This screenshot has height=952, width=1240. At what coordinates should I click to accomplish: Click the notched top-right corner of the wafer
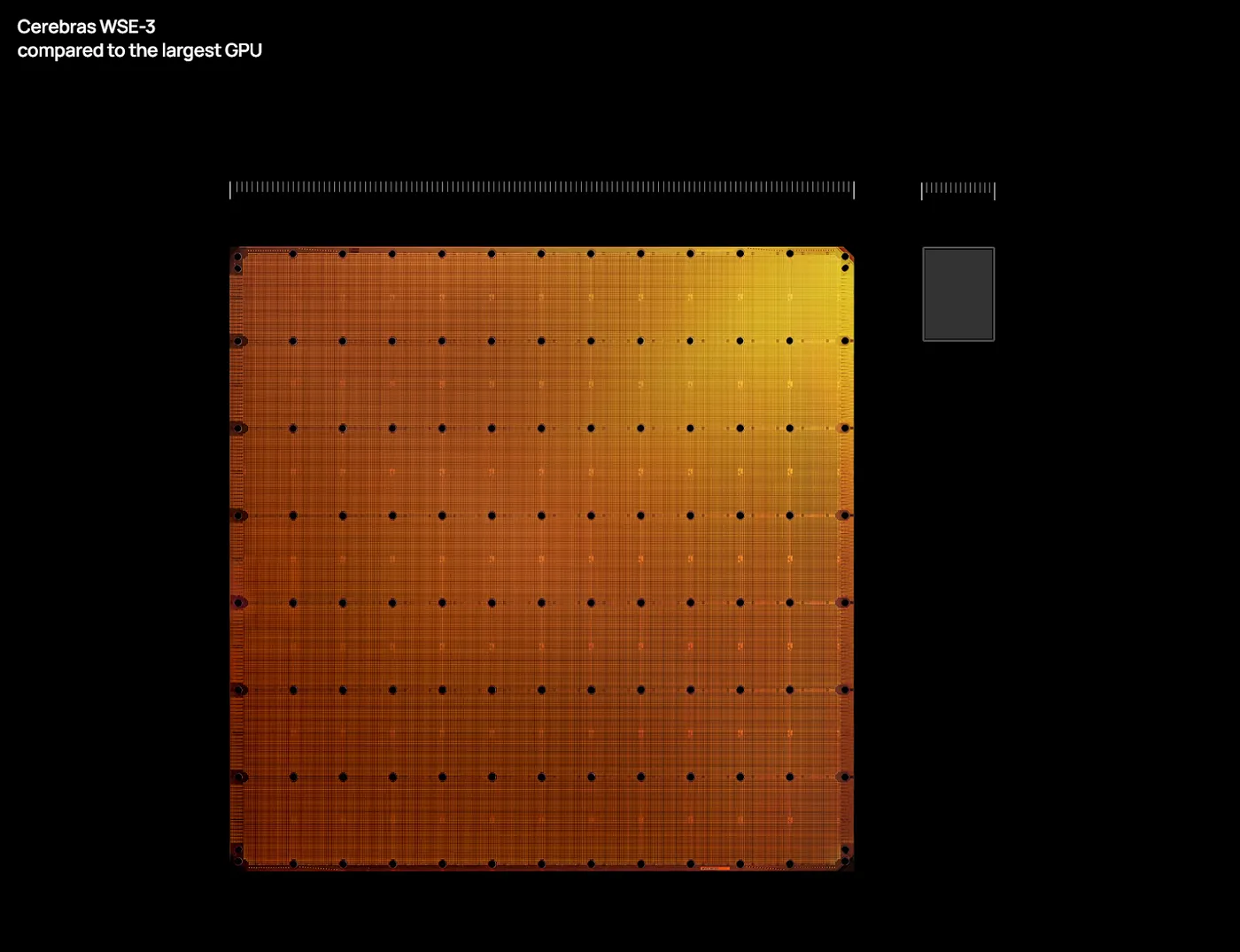pos(846,254)
